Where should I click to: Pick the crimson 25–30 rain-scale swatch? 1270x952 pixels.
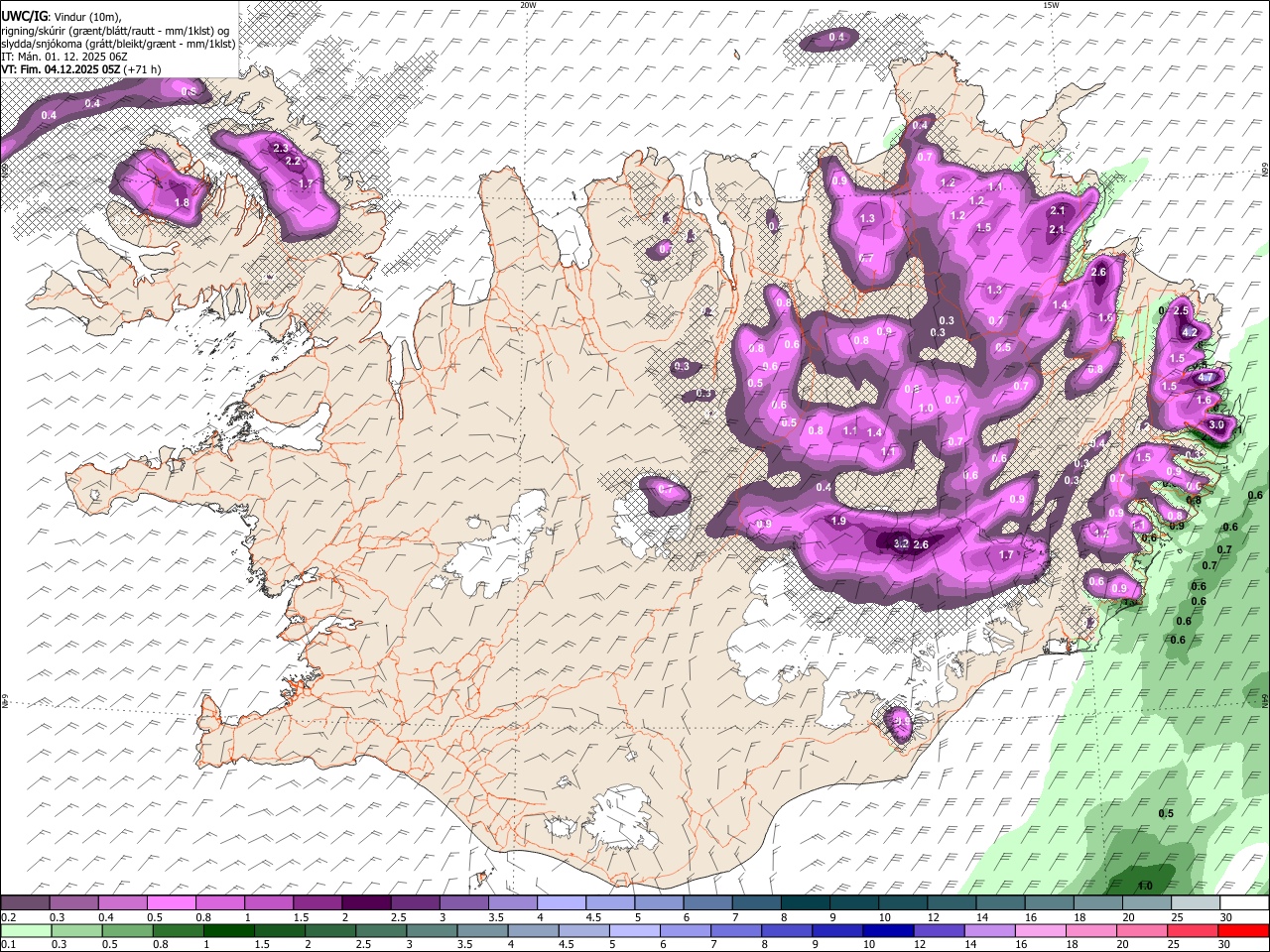pyautogui.click(x=1193, y=930)
